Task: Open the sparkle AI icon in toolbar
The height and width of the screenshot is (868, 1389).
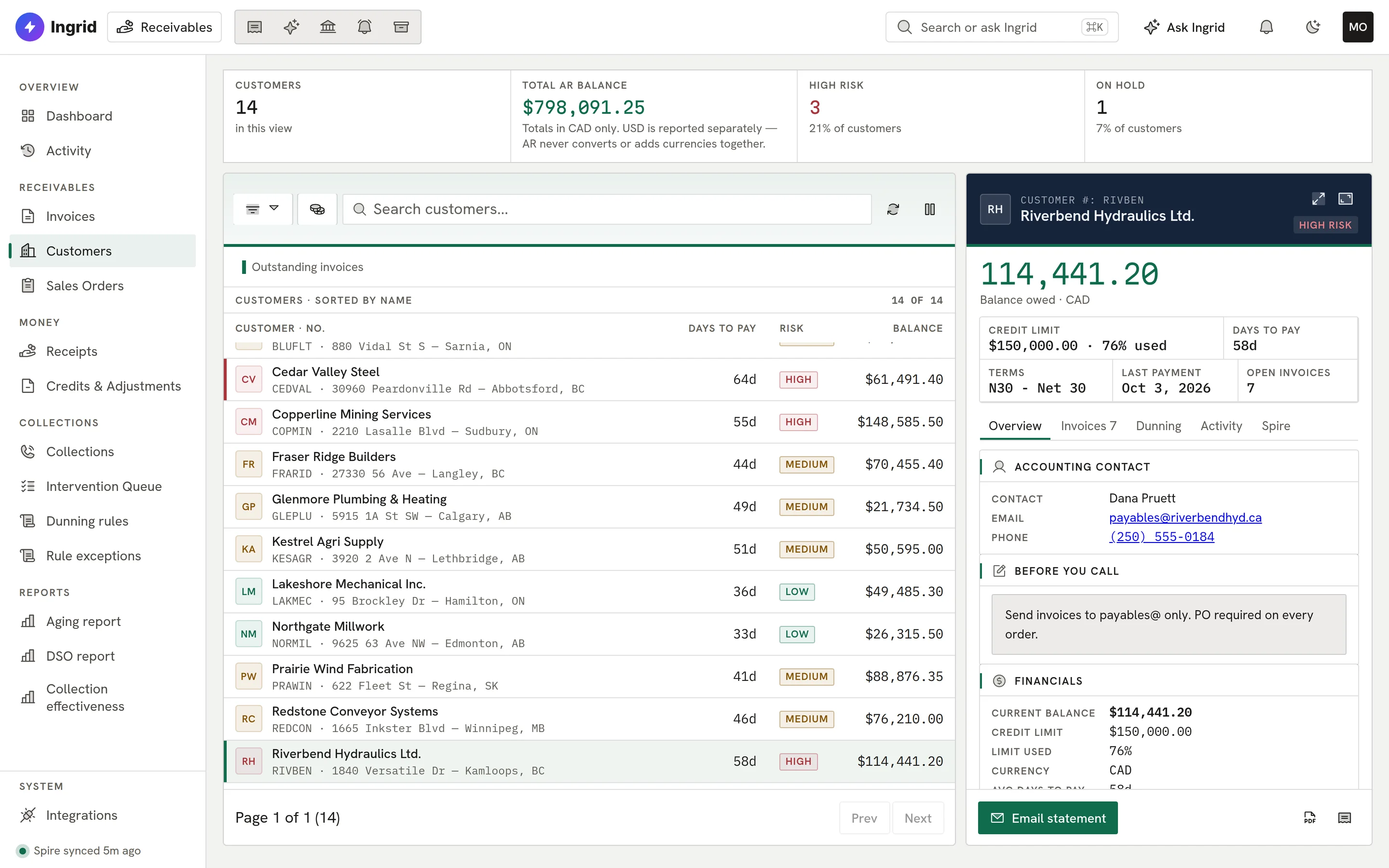Action: point(291,27)
